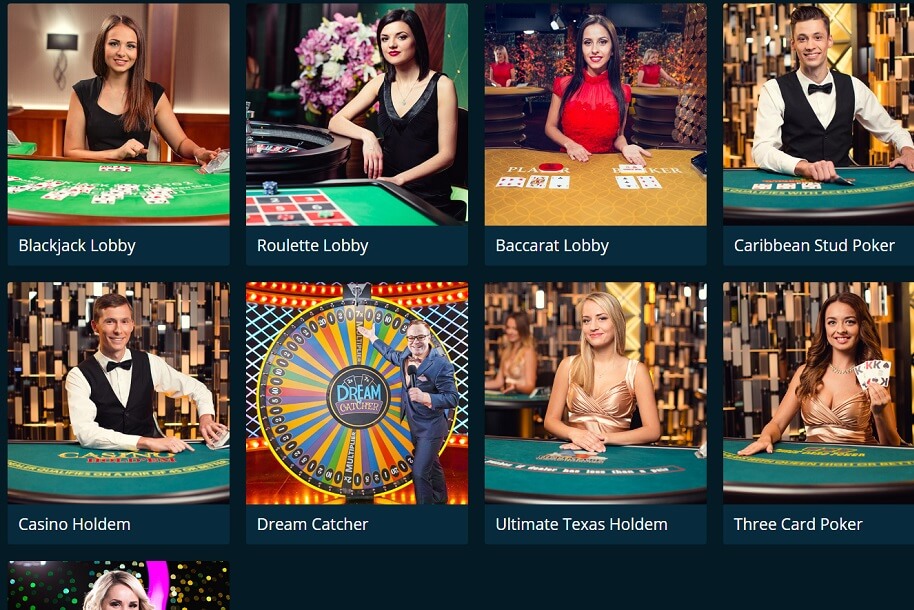The image size is (914, 610).
Task: Click the Ultimate Texas Holdem title text
Action: tap(581, 524)
